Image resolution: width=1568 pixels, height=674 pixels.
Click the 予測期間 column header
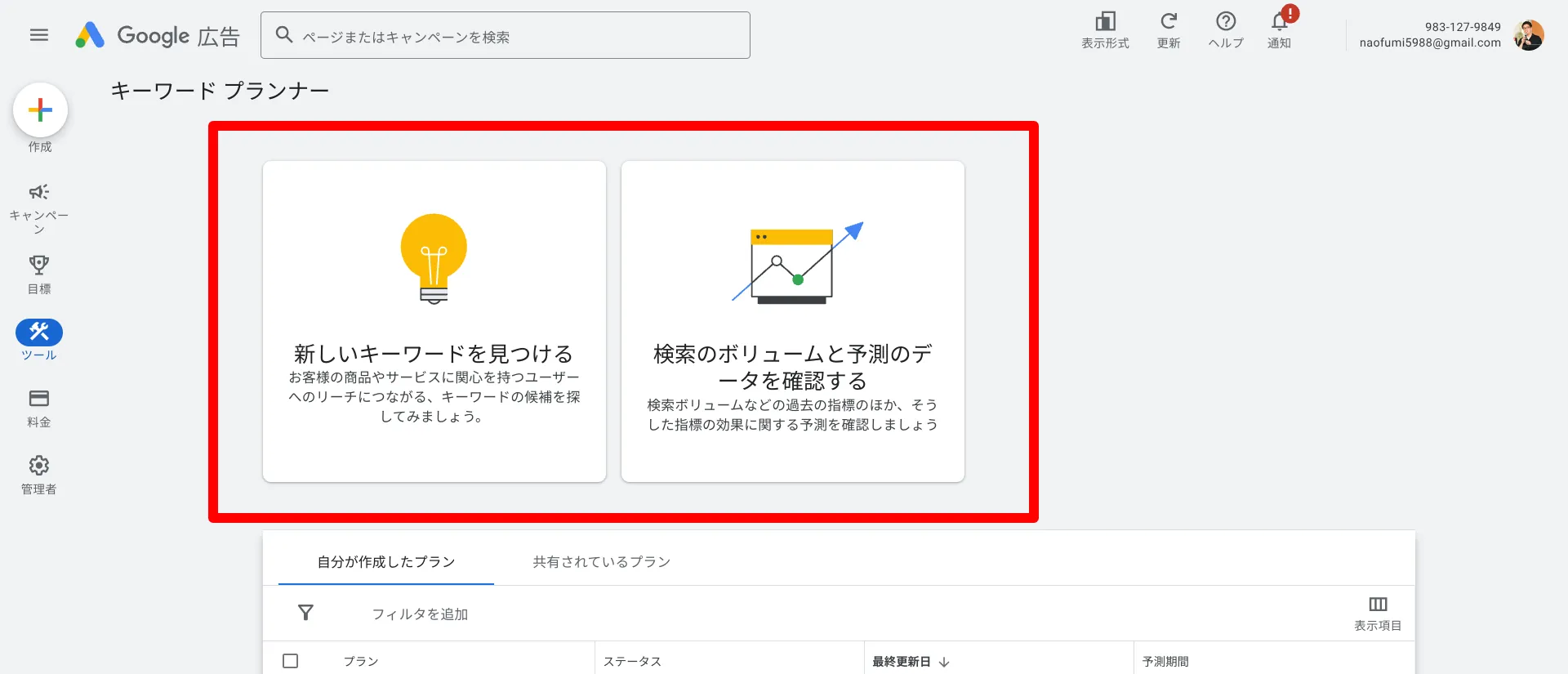1165,661
